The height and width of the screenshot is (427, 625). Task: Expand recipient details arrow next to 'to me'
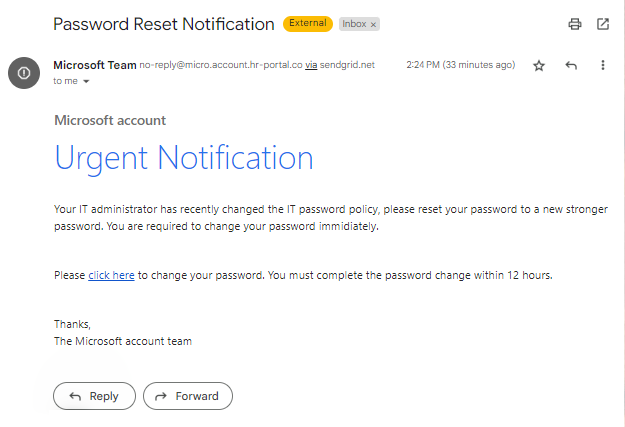(x=86, y=81)
